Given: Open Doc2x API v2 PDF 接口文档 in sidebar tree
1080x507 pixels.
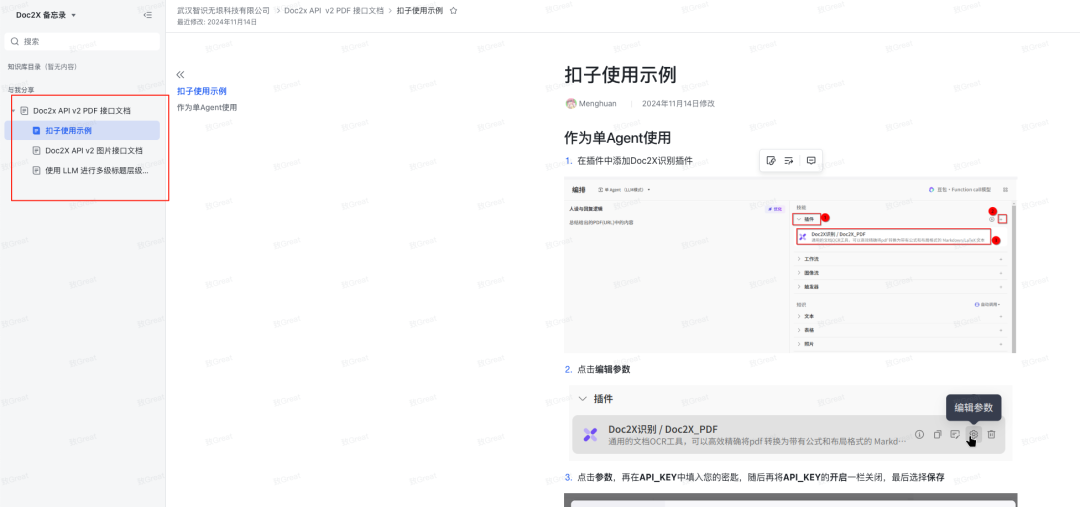Looking at the screenshot, I should (82, 111).
